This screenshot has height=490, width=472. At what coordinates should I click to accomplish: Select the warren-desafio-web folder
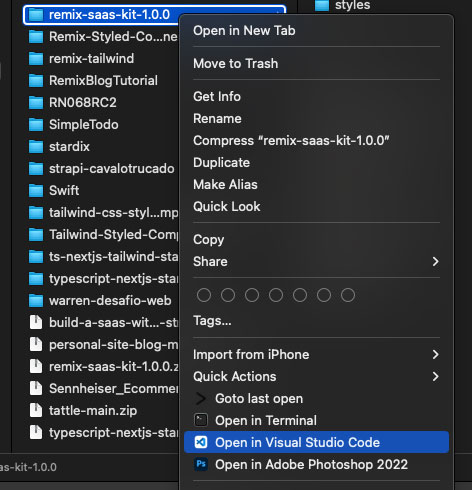[x=100, y=301]
